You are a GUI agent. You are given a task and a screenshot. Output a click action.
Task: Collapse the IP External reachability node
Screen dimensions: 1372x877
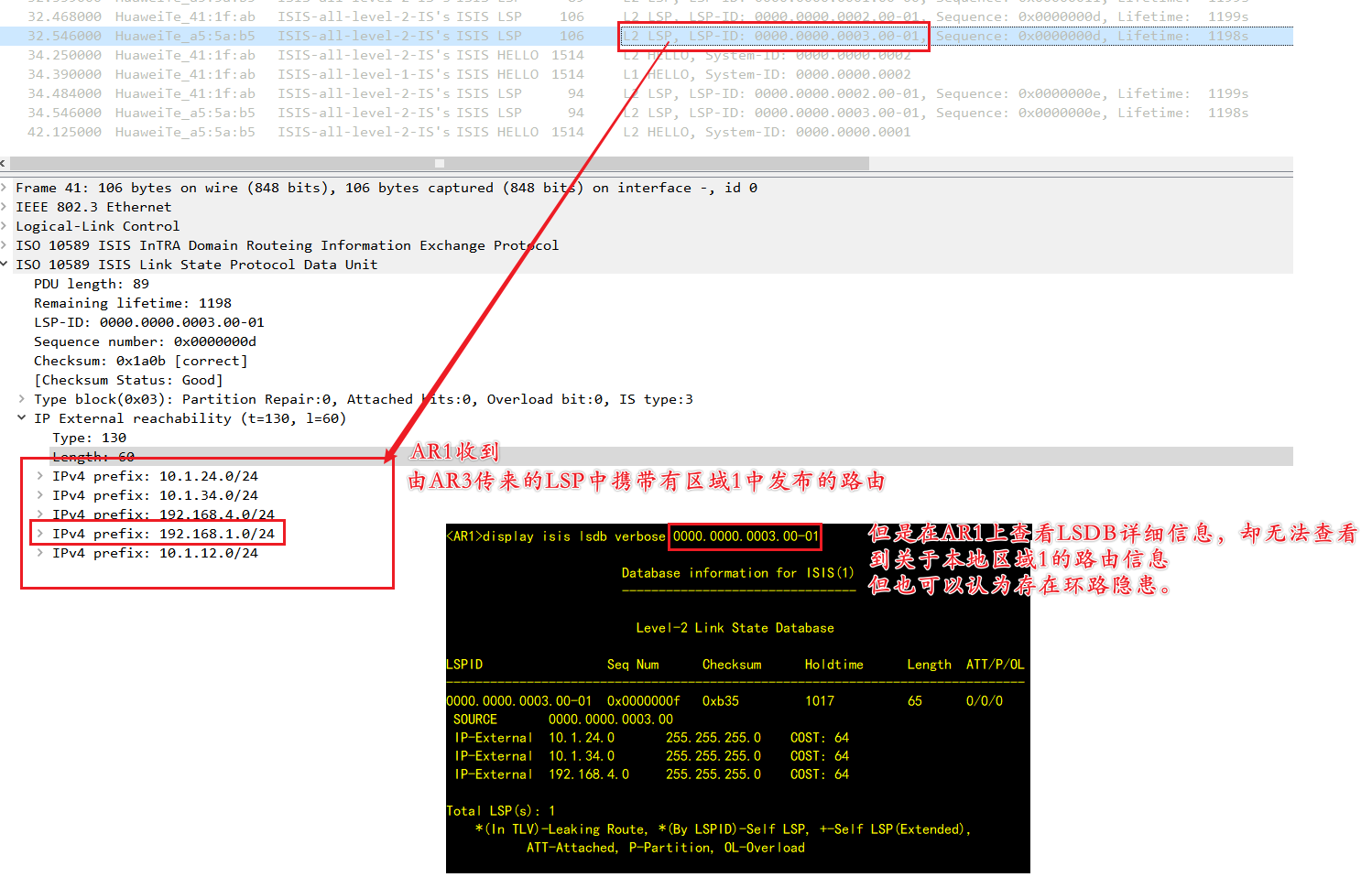tap(22, 418)
